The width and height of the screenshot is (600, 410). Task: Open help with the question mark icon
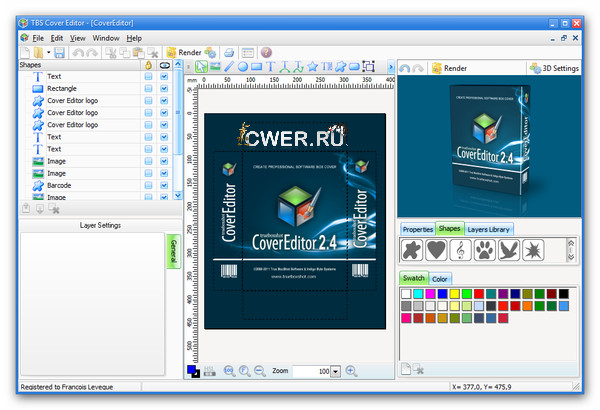pos(266,52)
